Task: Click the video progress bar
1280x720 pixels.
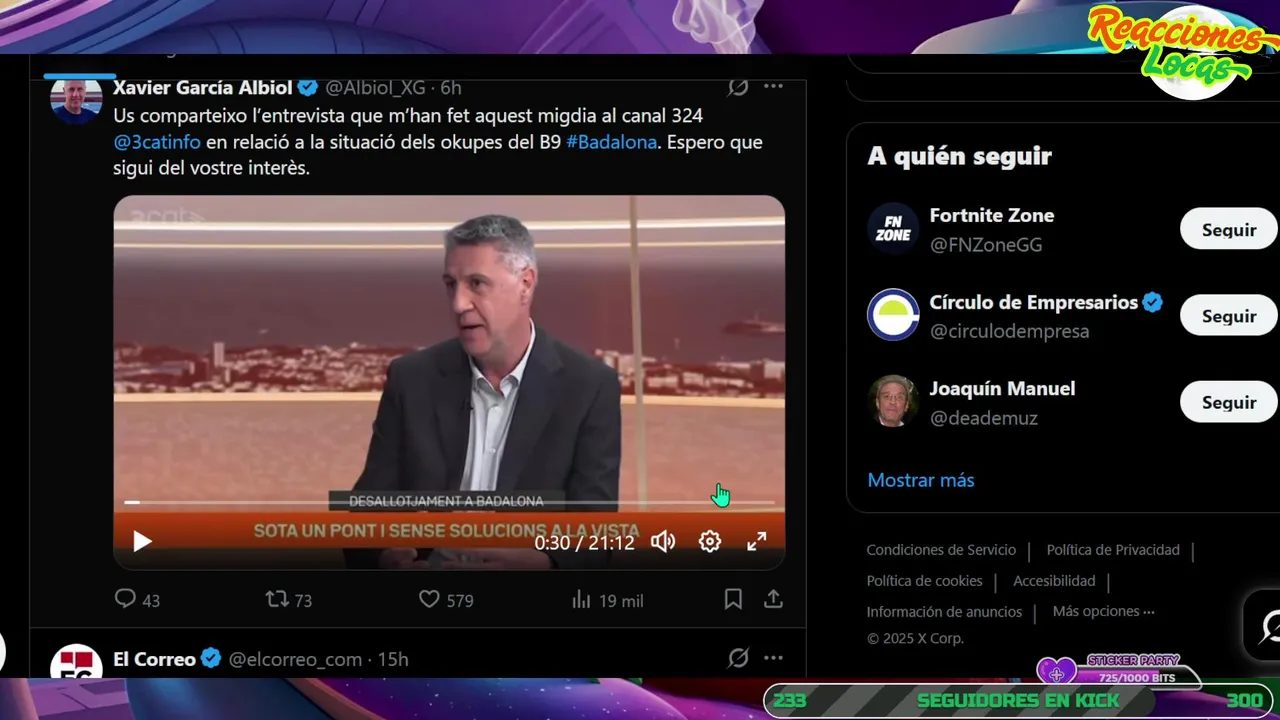Action: (x=449, y=502)
